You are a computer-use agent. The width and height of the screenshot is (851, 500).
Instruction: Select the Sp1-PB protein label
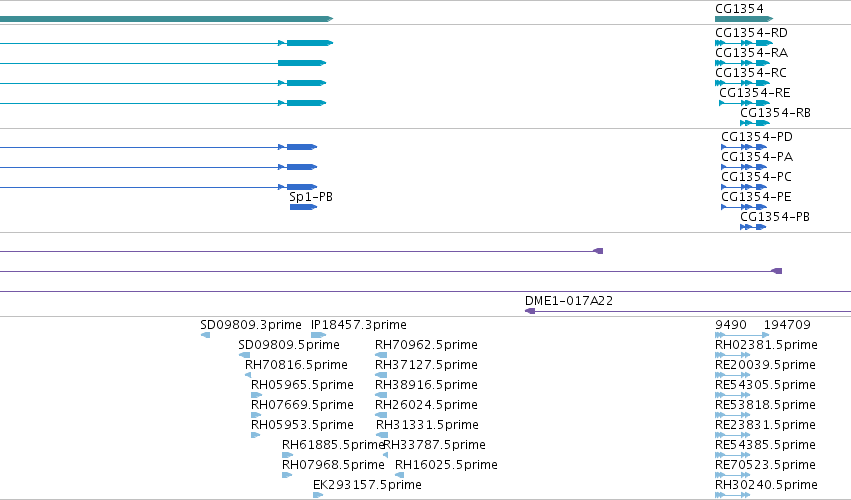pyautogui.click(x=311, y=197)
